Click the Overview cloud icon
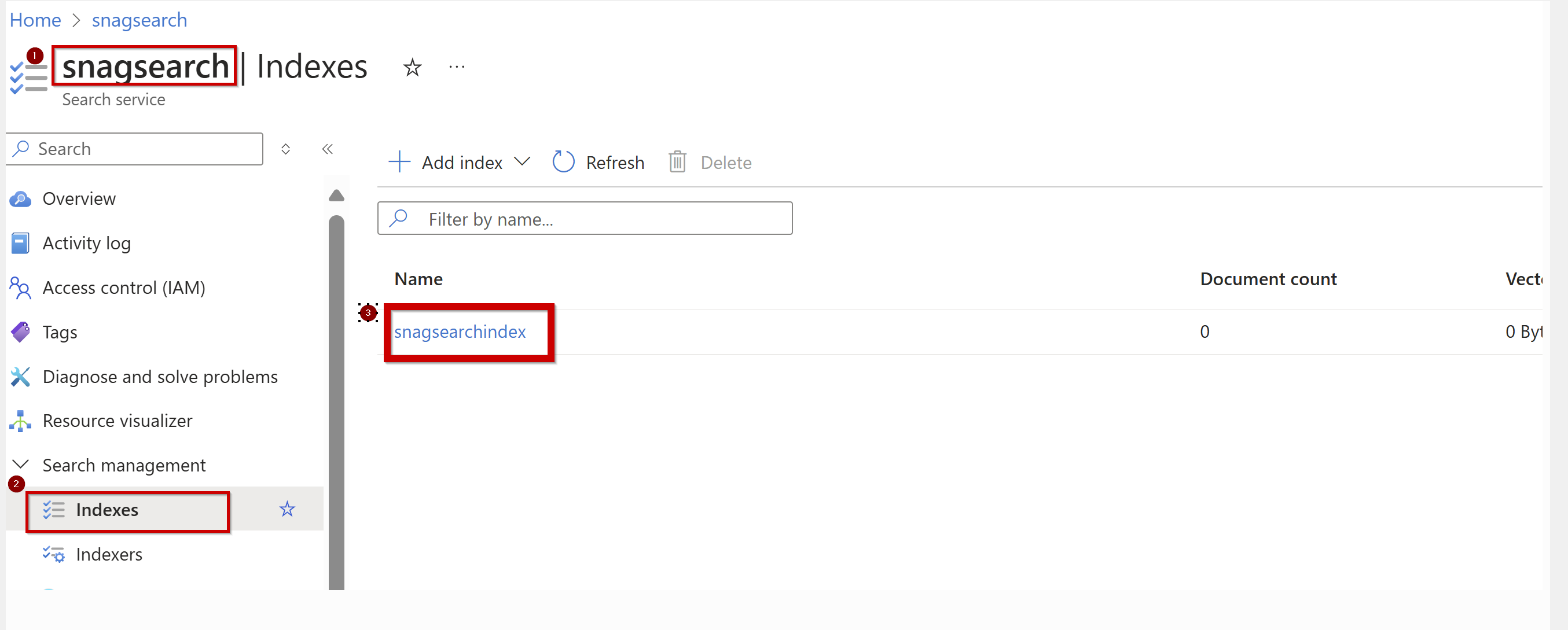Screen dimensions: 1568x630 [x=20, y=199]
